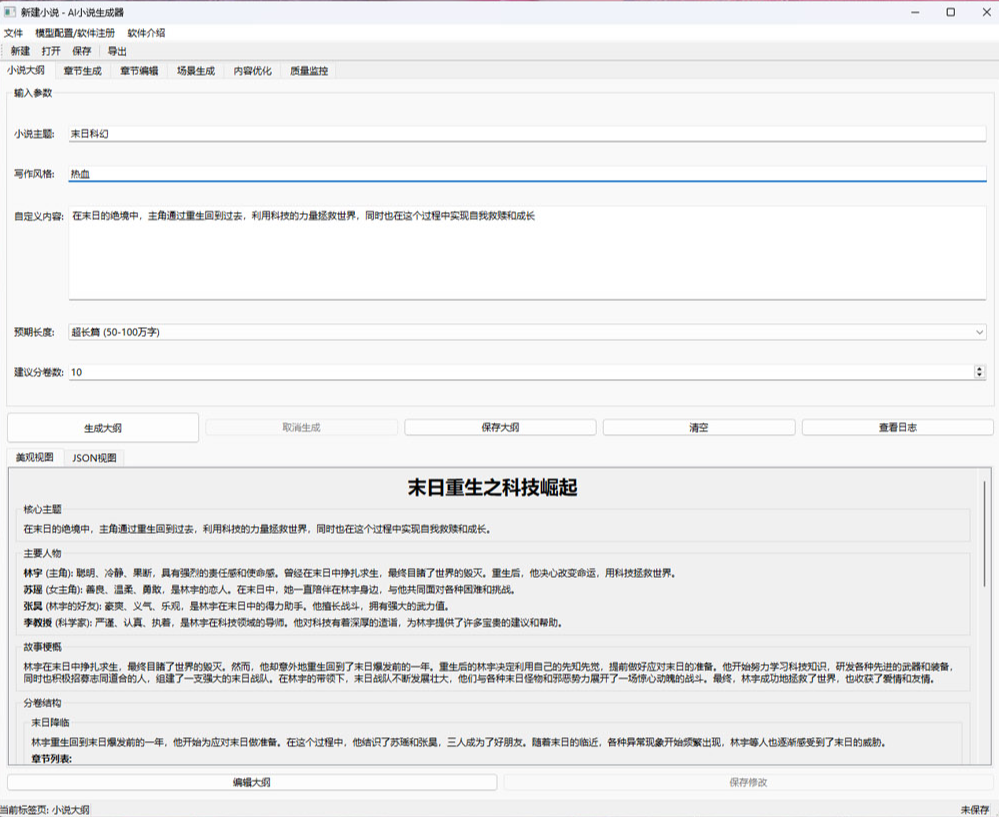This screenshot has height=817, width=999.
Task: Switch to the 章节生成 tab
Action: click(x=79, y=70)
